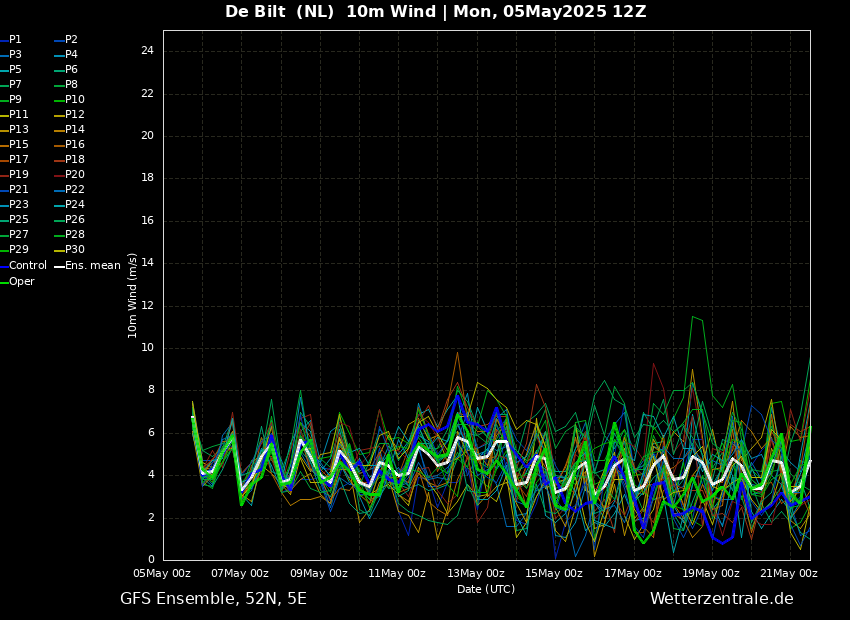850x620 pixels.
Task: Click the P1 legend entry
Action: tap(15, 40)
